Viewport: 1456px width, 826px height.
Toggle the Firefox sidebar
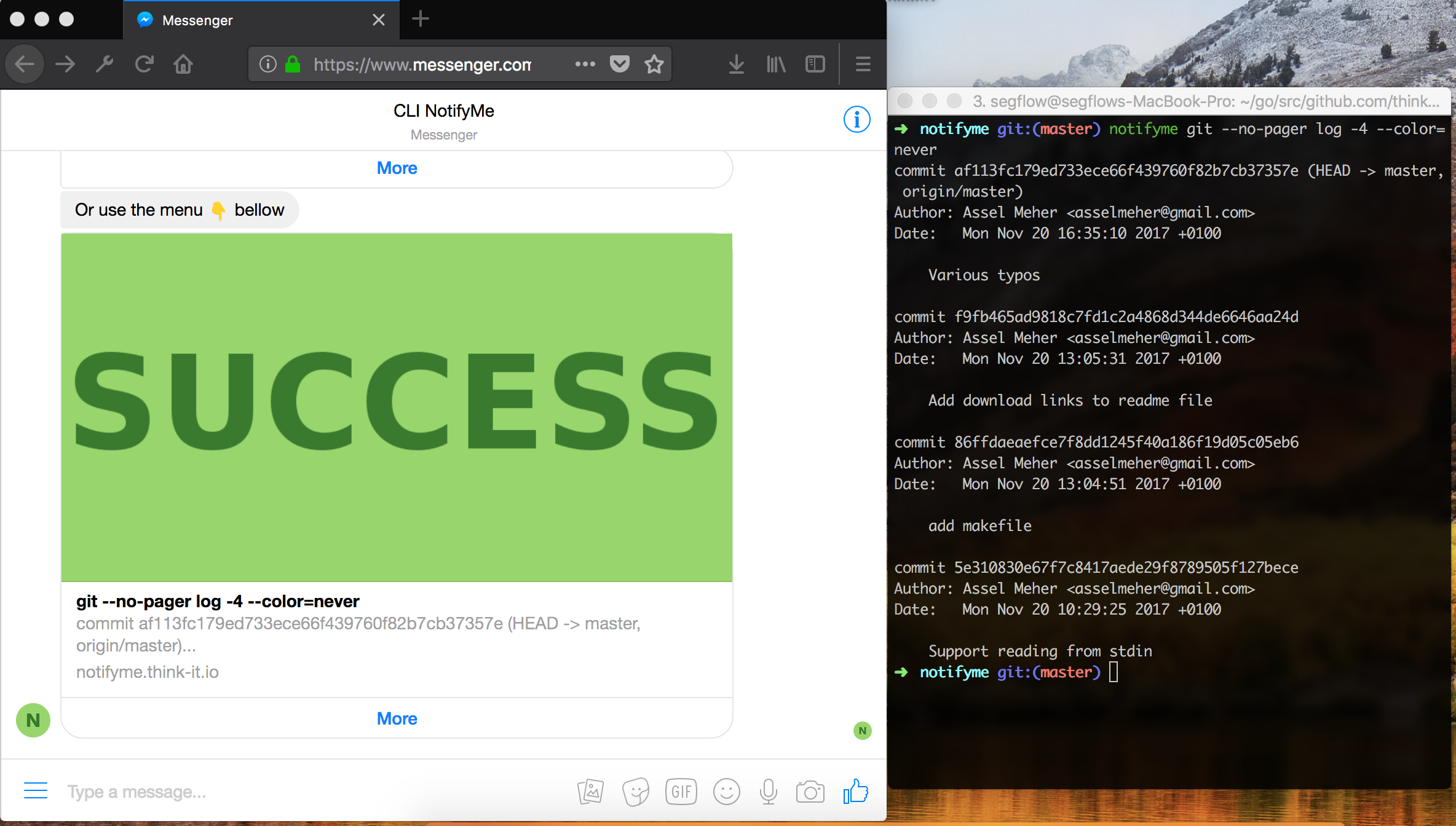[x=815, y=64]
